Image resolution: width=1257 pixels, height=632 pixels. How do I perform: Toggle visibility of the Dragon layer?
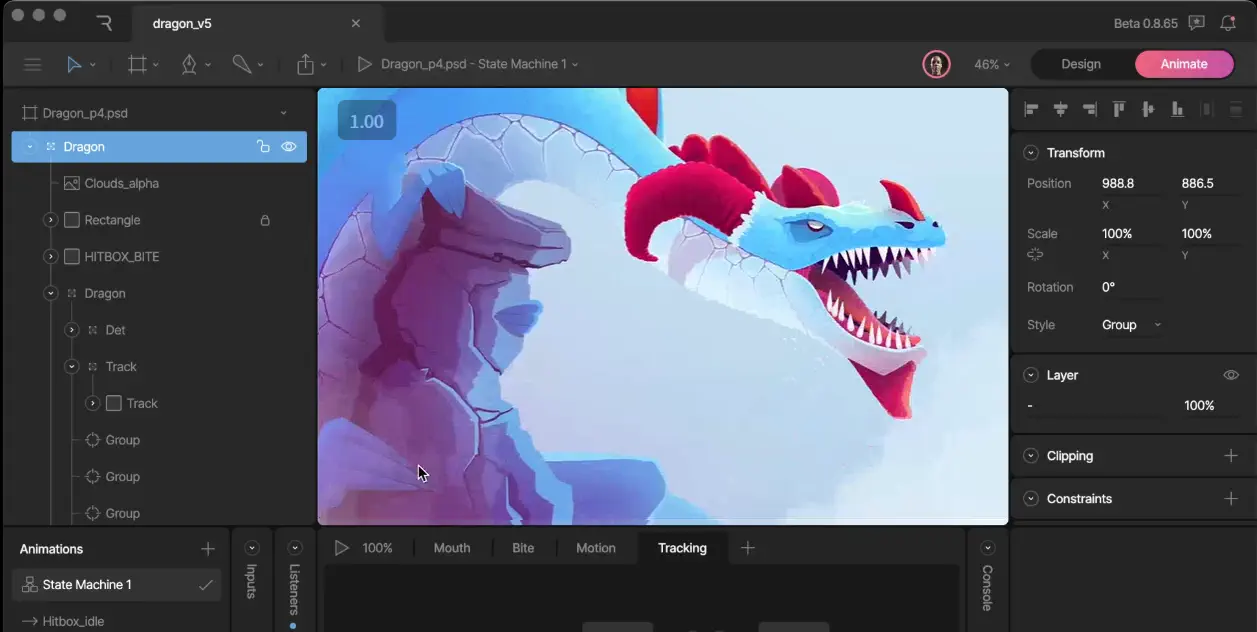pos(289,146)
